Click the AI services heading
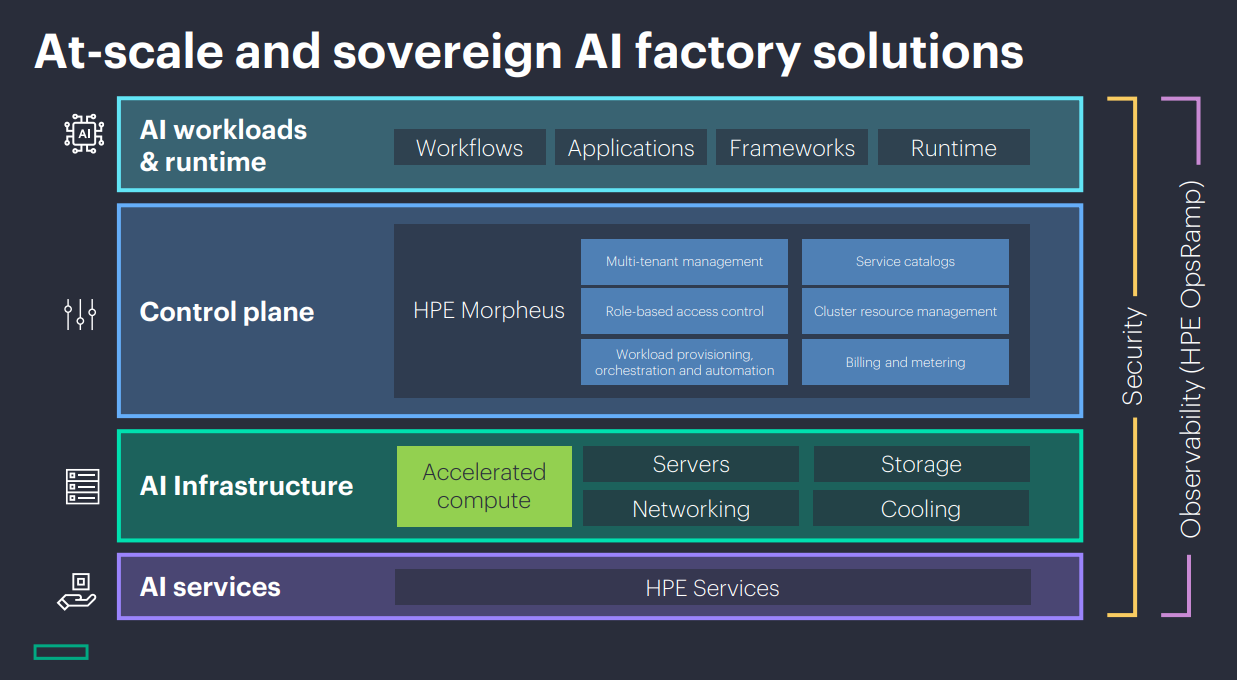Image resolution: width=1237 pixels, height=680 pixels. point(210,587)
